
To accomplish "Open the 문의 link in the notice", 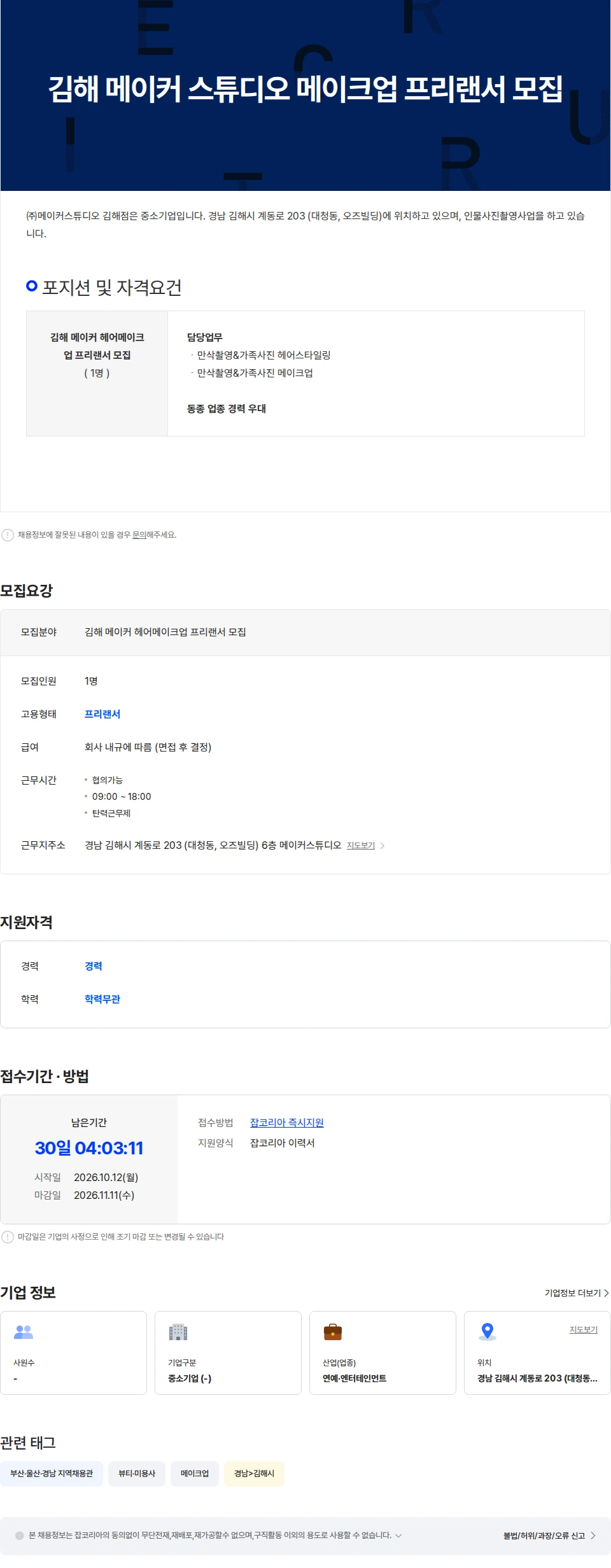I will click(139, 535).
